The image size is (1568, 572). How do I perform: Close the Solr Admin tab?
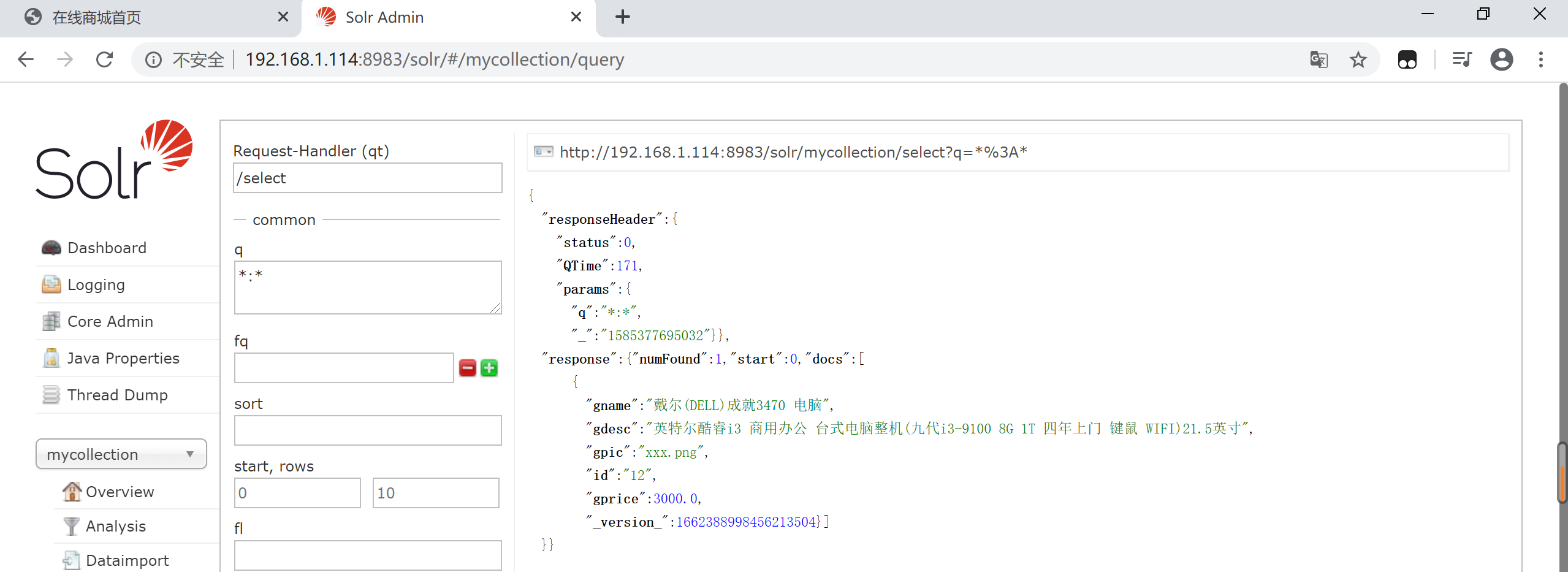(576, 17)
